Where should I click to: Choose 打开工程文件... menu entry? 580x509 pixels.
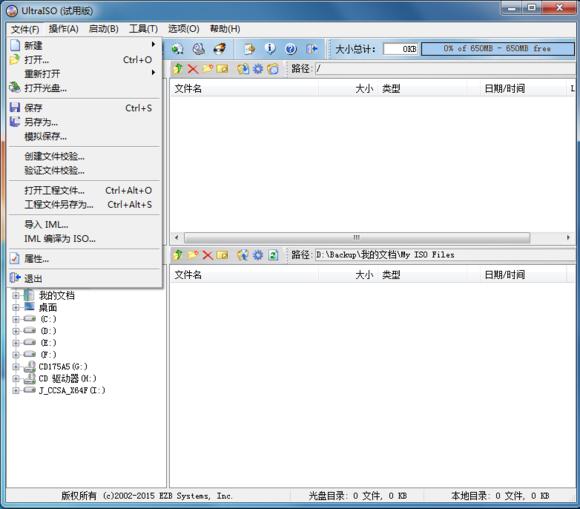pos(84,191)
